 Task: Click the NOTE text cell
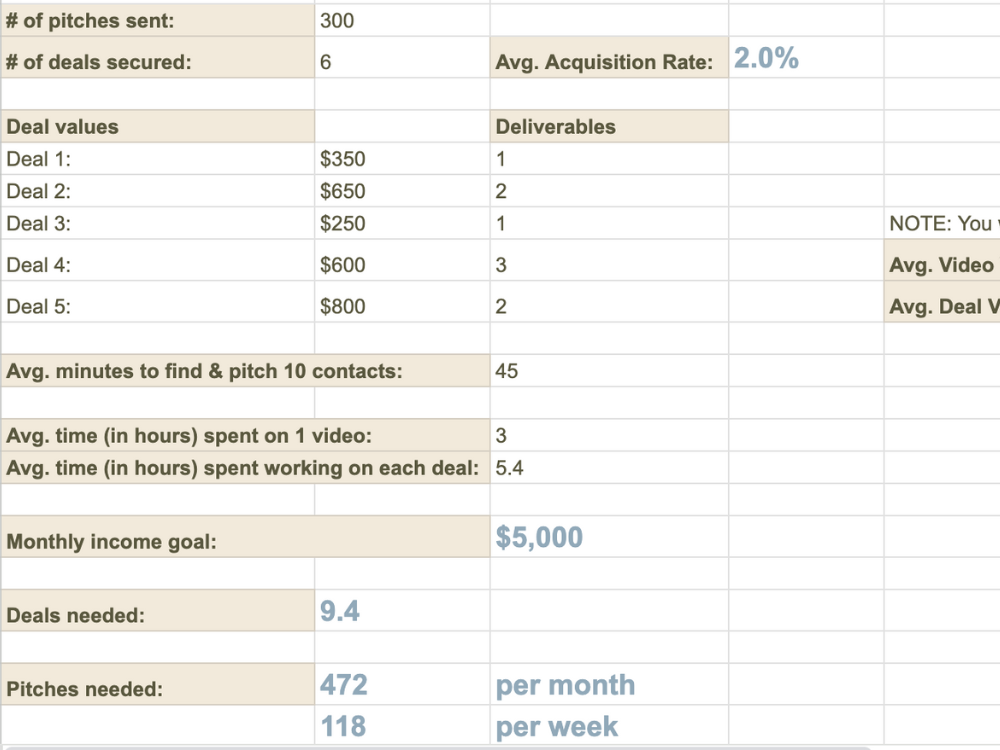click(x=942, y=223)
